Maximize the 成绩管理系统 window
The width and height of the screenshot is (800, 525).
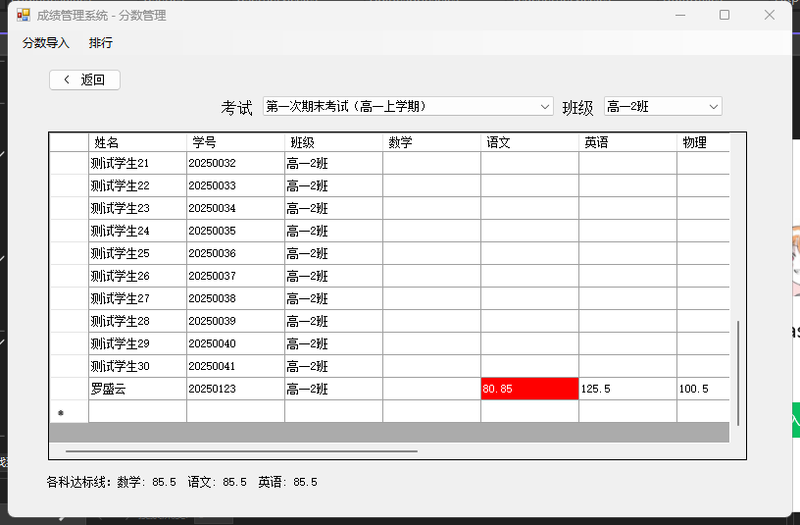point(724,15)
